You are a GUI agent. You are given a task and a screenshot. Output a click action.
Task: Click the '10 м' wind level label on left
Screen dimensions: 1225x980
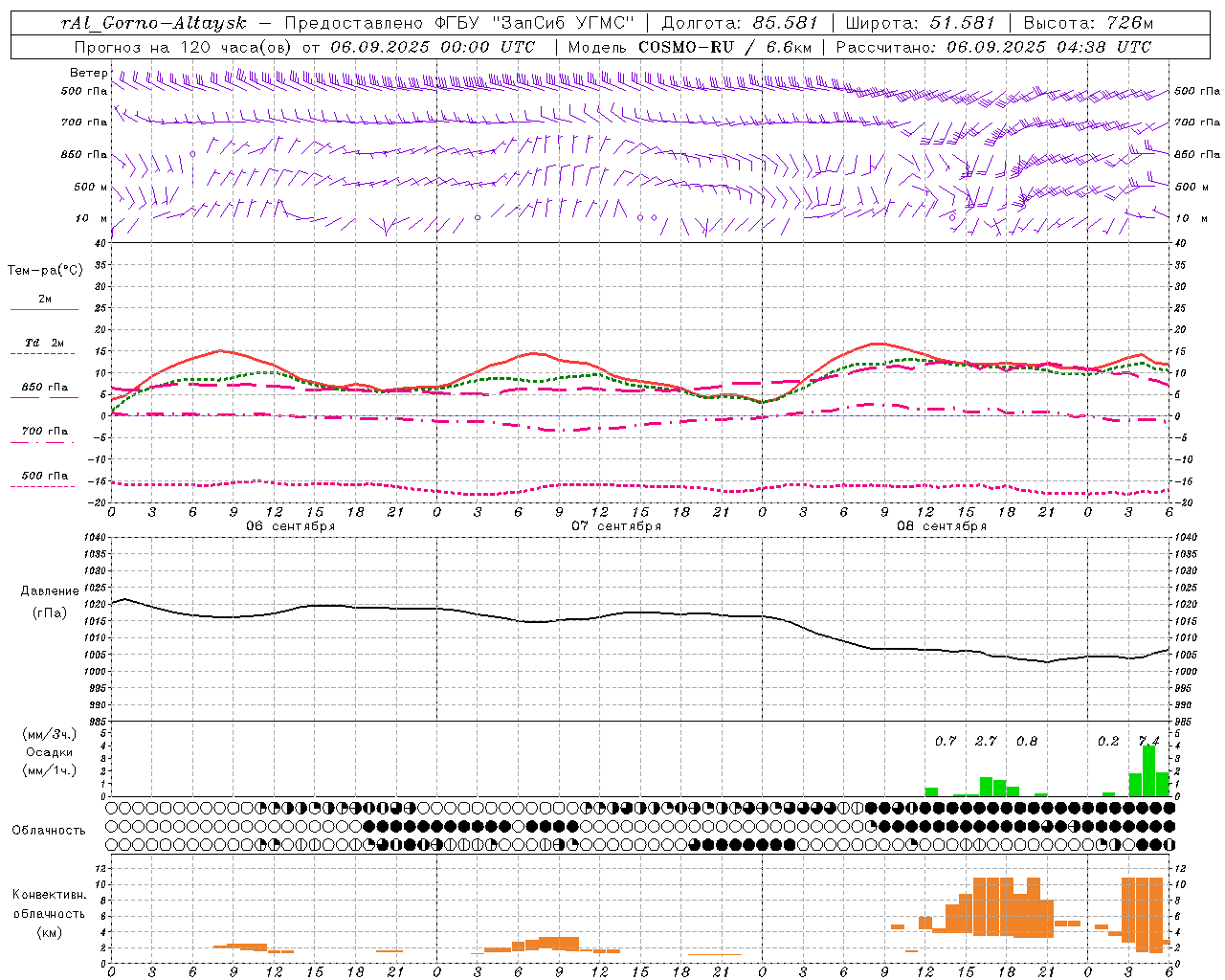92,218
